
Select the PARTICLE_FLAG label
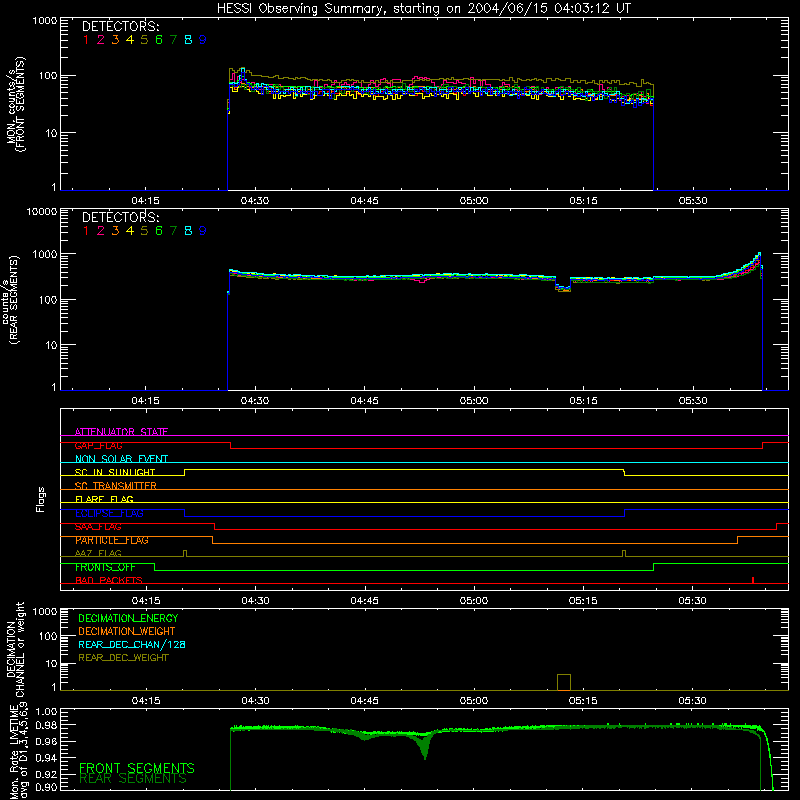[112, 540]
